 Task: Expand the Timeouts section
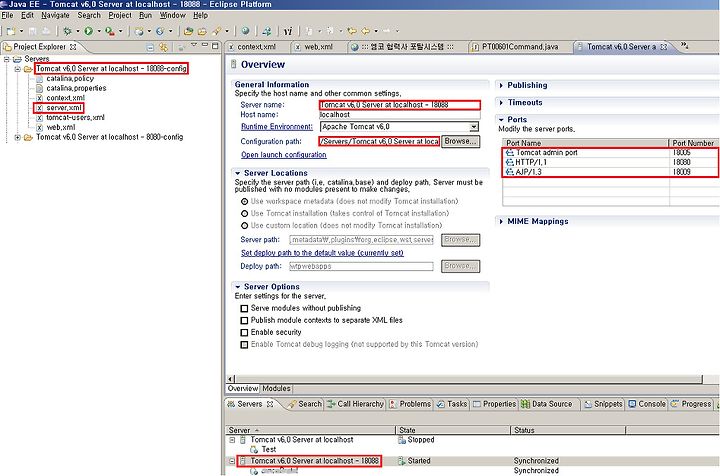[x=501, y=103]
